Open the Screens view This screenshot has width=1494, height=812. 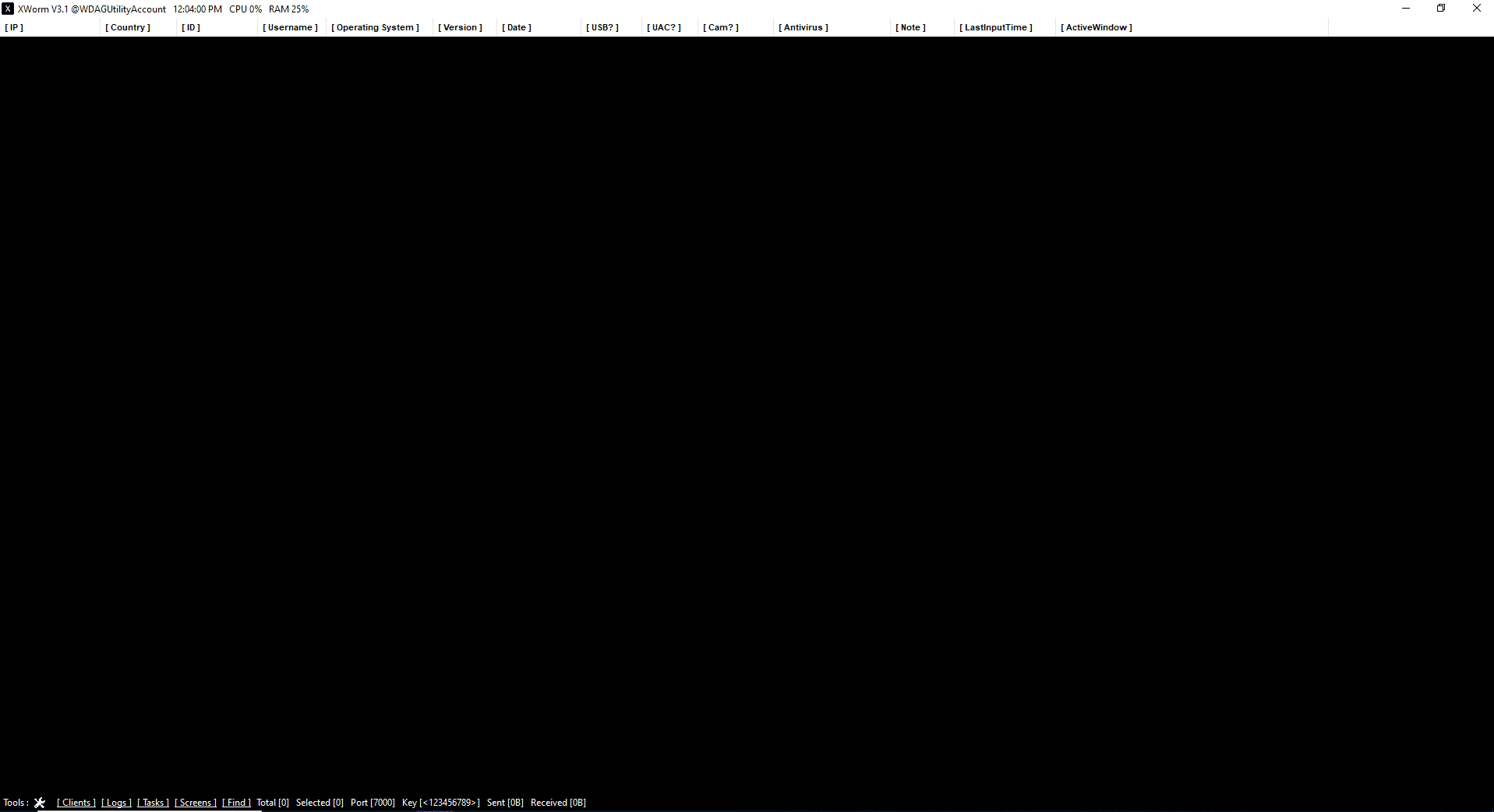click(196, 803)
